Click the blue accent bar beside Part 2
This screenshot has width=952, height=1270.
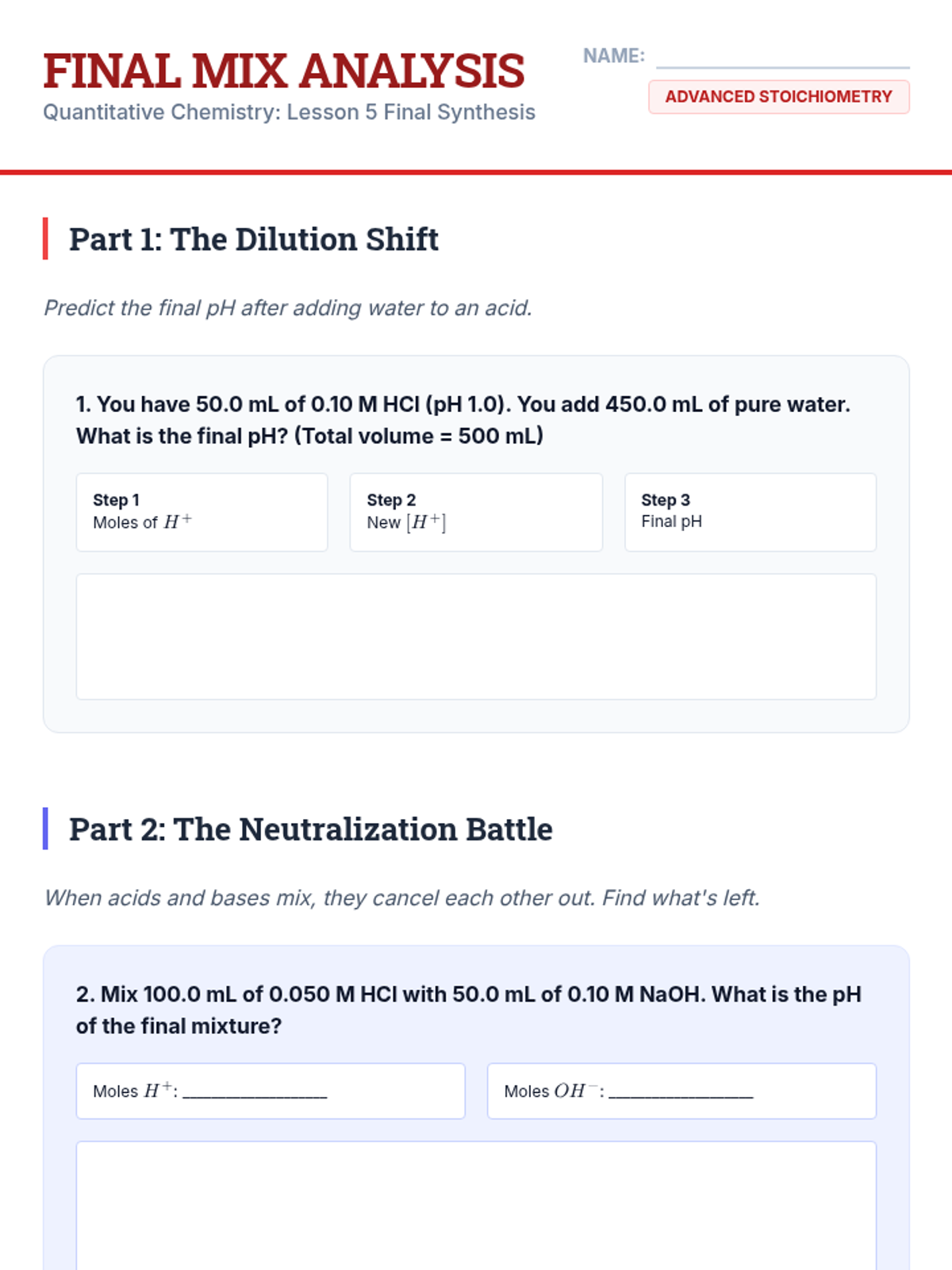45,829
